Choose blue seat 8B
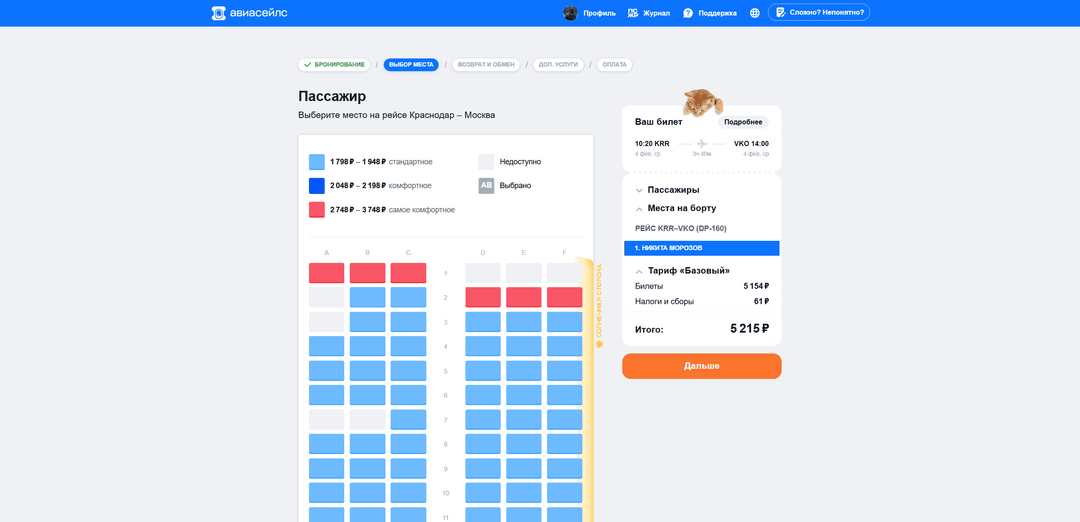 (x=368, y=444)
